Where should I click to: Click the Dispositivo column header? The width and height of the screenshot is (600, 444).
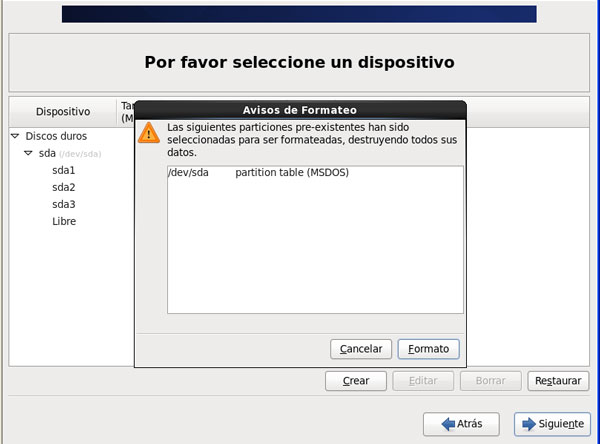tap(63, 112)
